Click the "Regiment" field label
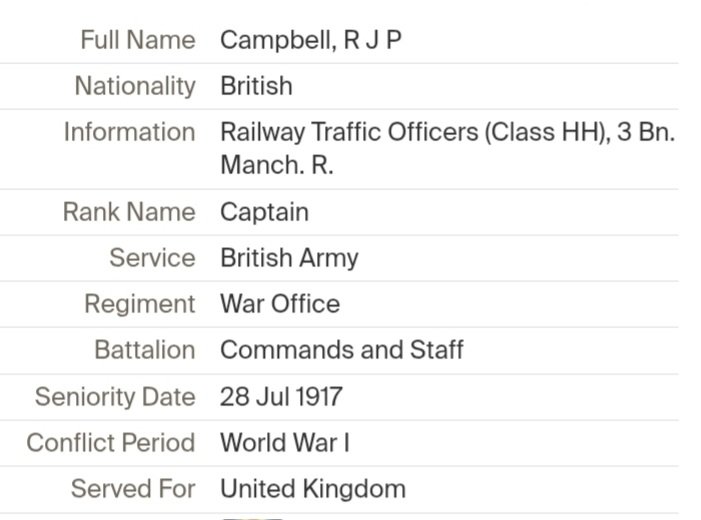 pos(140,304)
